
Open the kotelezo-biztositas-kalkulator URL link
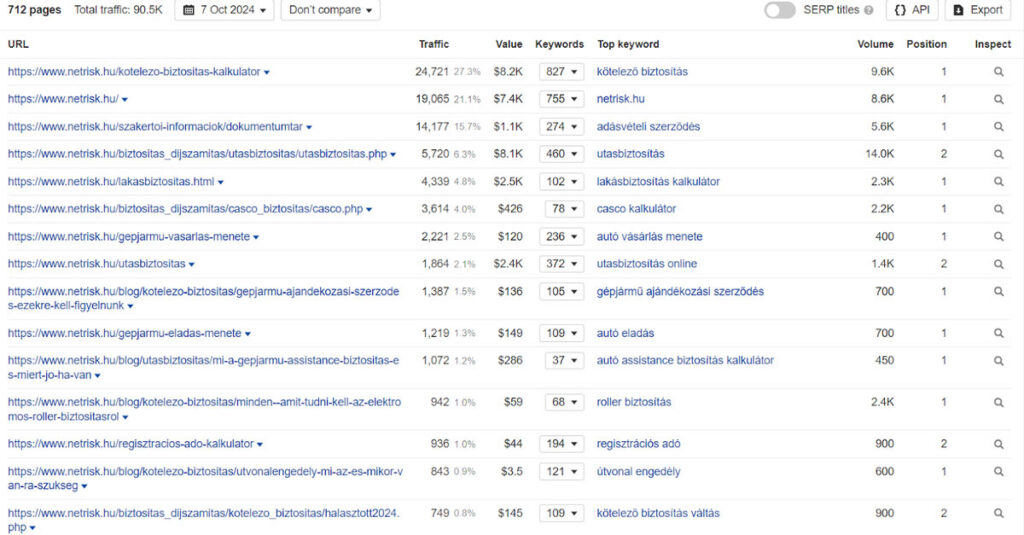tap(134, 72)
